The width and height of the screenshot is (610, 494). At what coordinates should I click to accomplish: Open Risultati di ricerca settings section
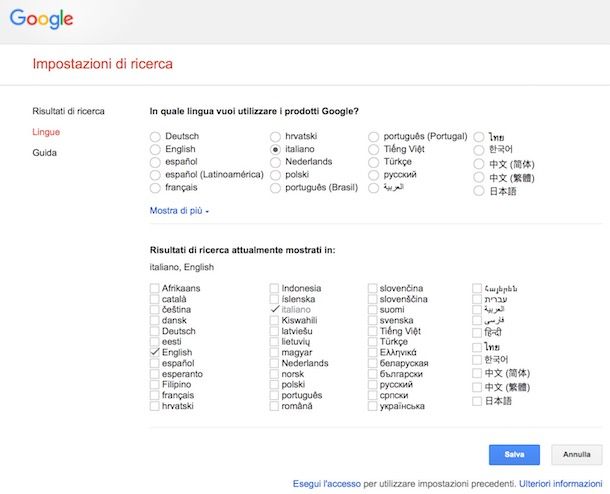coord(68,111)
